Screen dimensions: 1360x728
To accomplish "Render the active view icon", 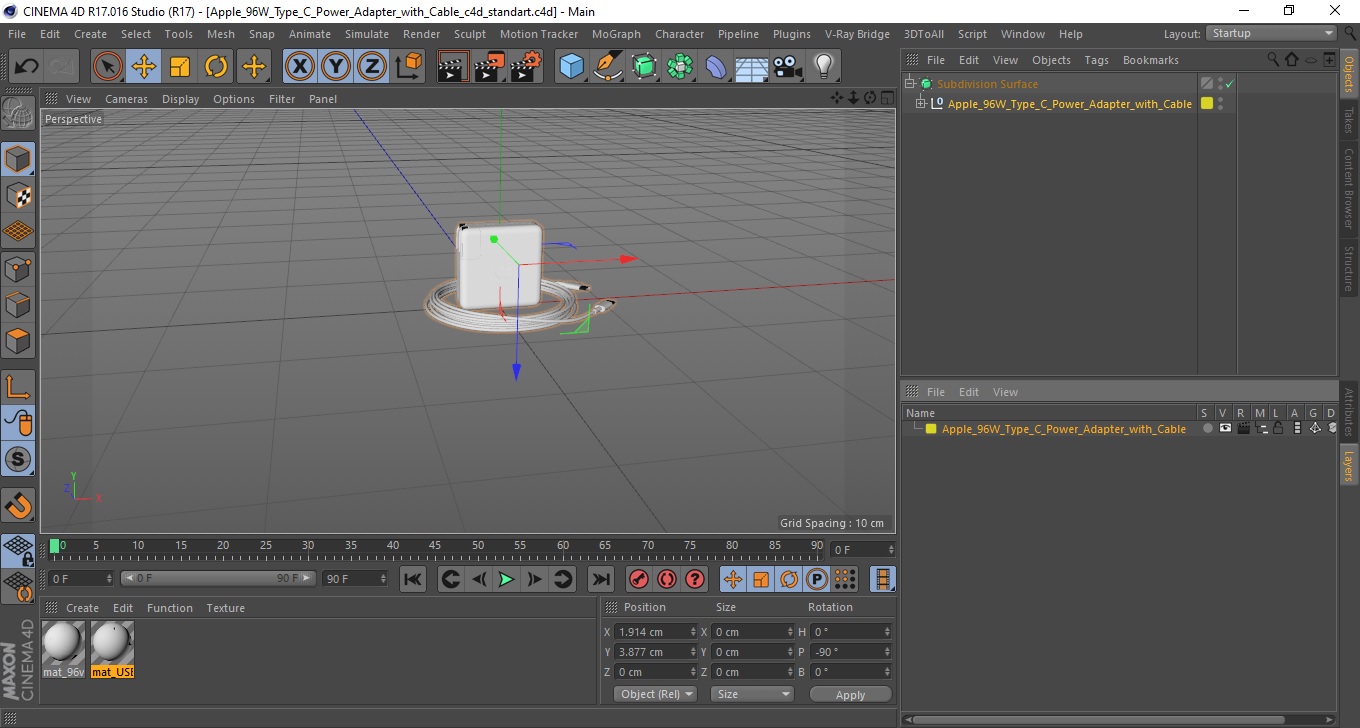I will 453,67.
